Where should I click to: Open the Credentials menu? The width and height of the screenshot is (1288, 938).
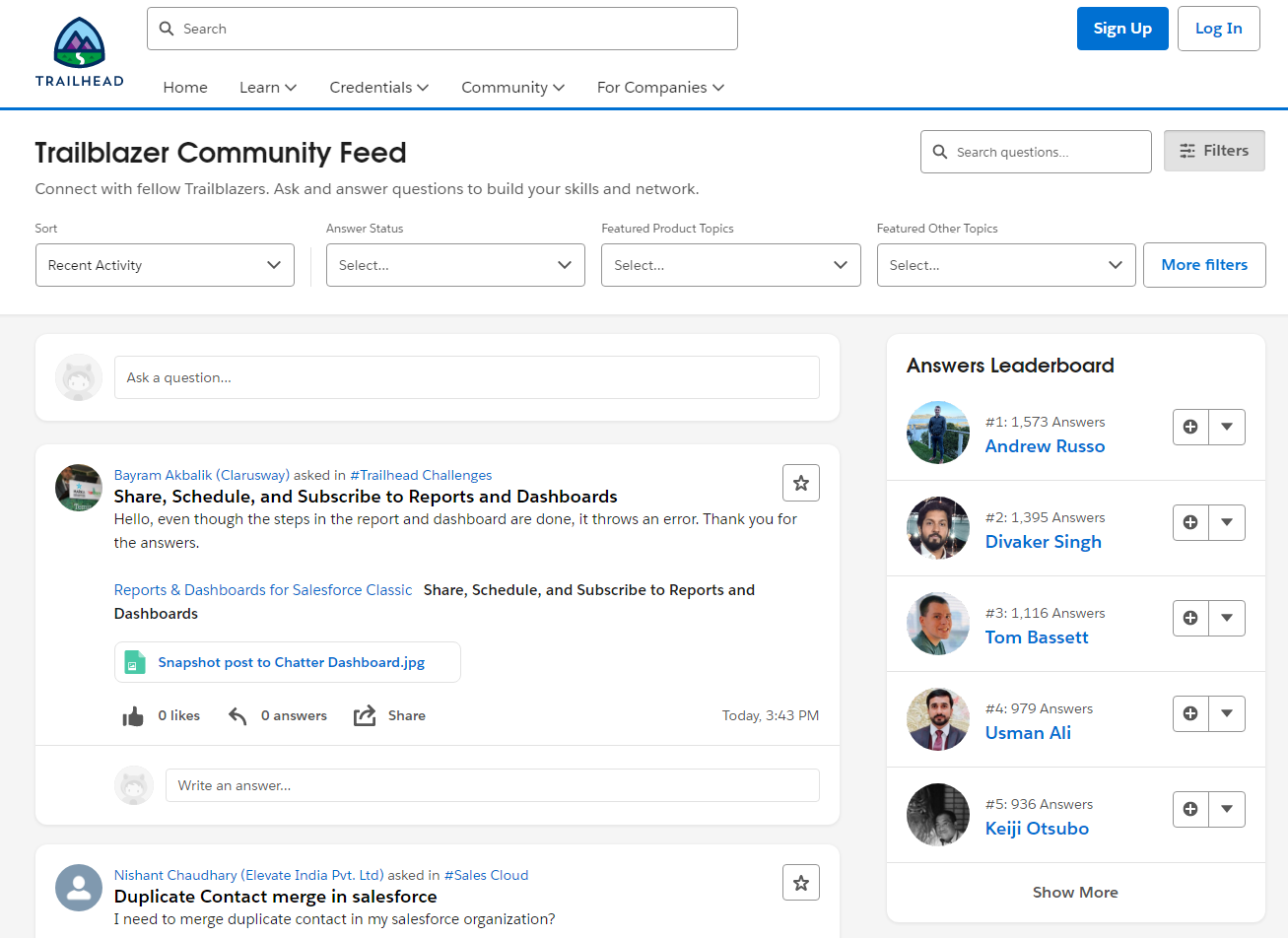point(379,87)
